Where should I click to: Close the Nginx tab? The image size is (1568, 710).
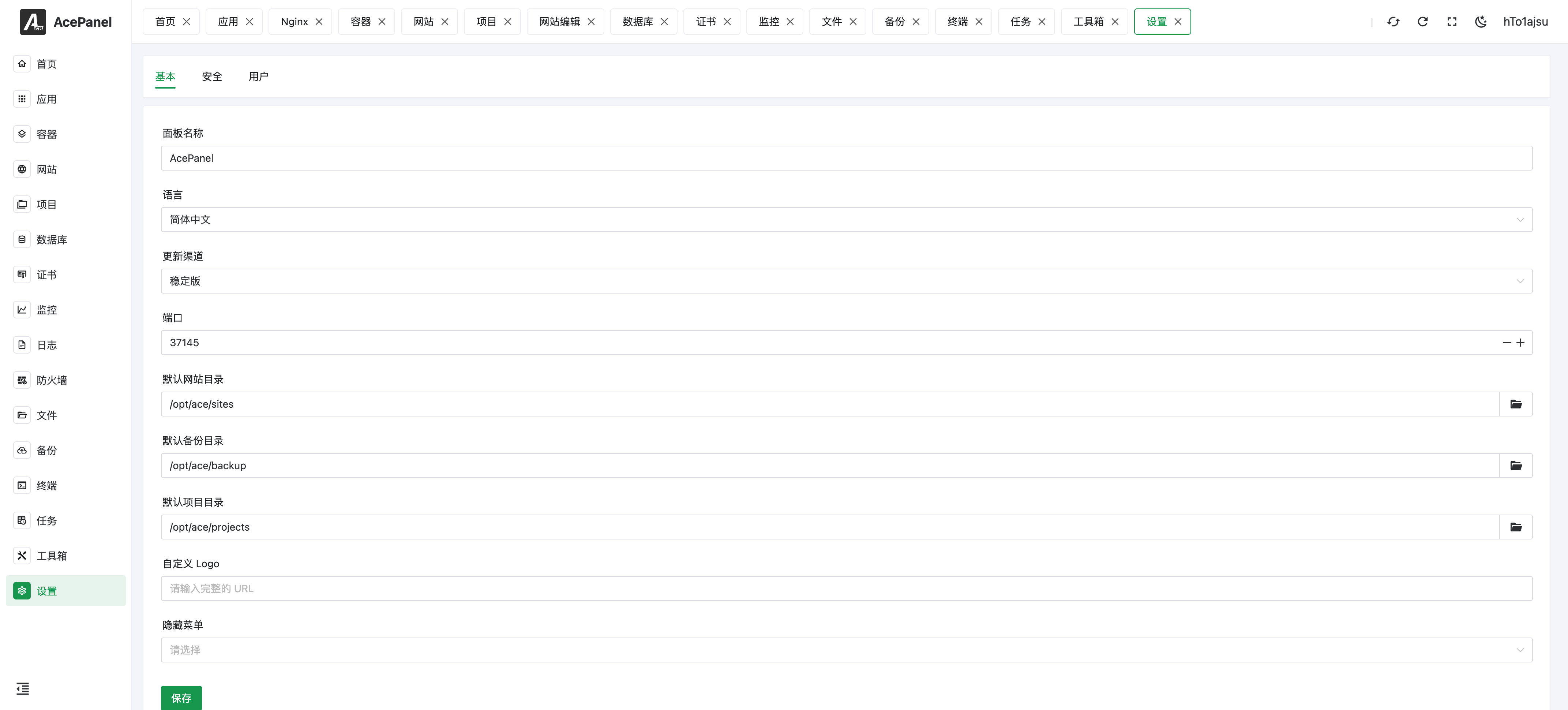[x=319, y=22]
